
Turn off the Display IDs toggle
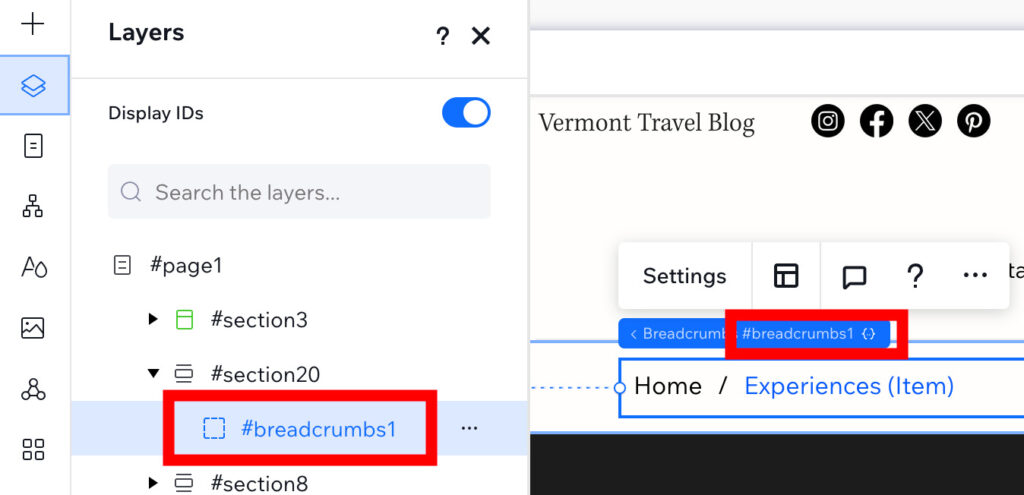point(466,112)
